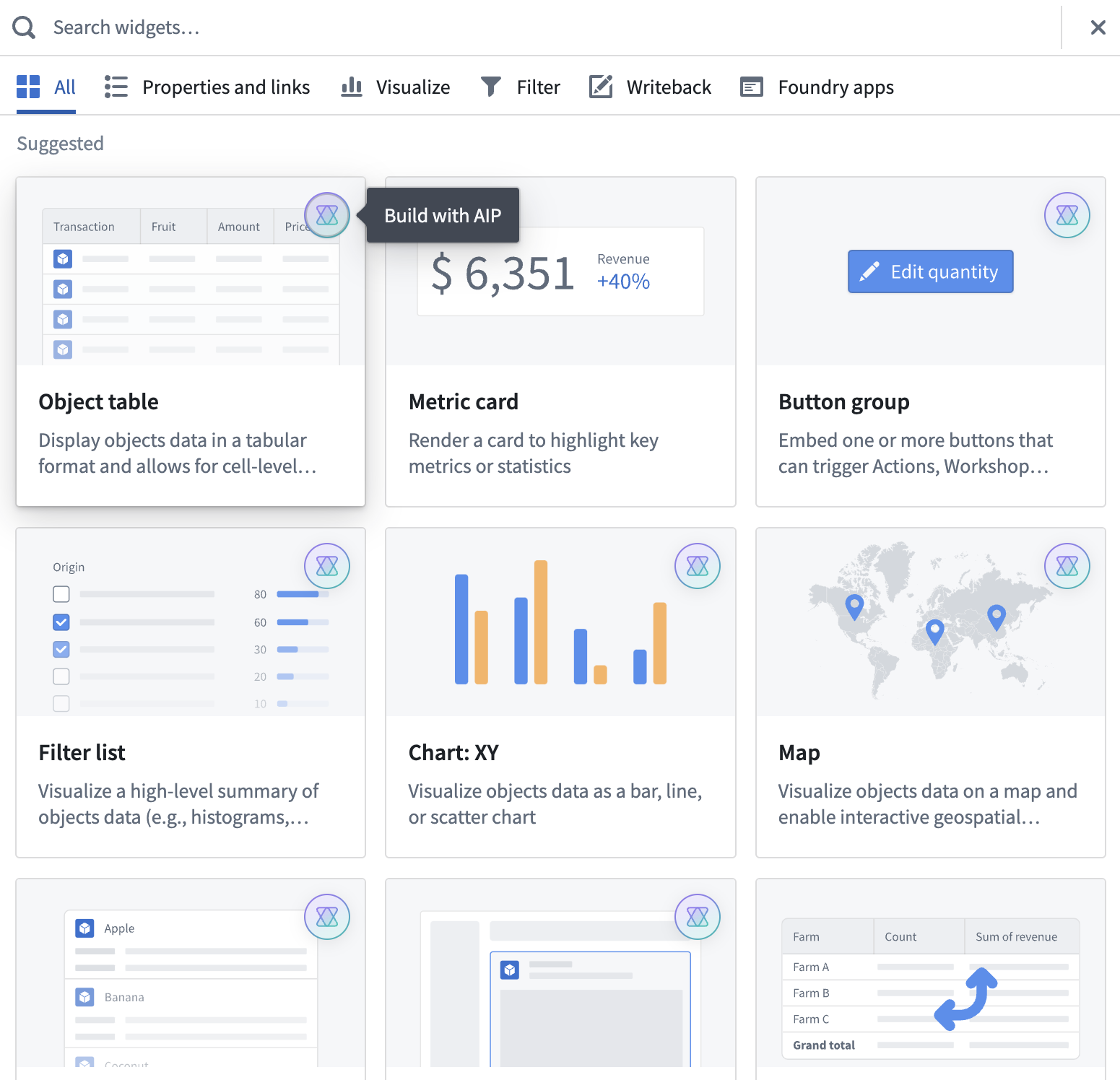This screenshot has height=1080, width=1120.
Task: Close the widget picker panel
Action: tap(1098, 27)
